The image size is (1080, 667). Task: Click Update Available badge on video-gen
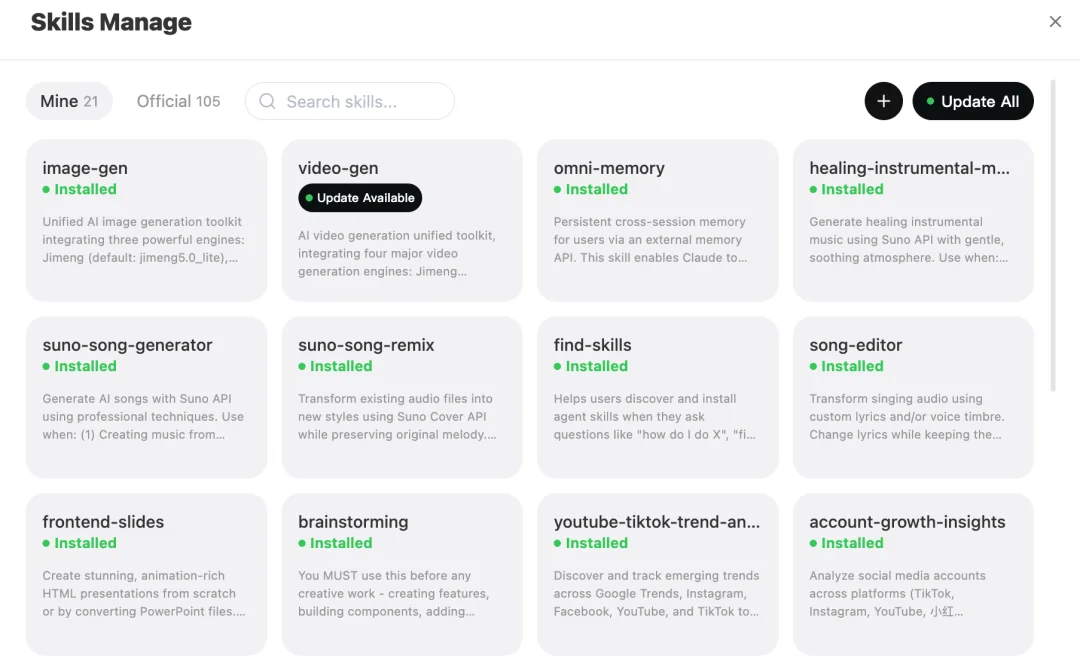point(360,198)
